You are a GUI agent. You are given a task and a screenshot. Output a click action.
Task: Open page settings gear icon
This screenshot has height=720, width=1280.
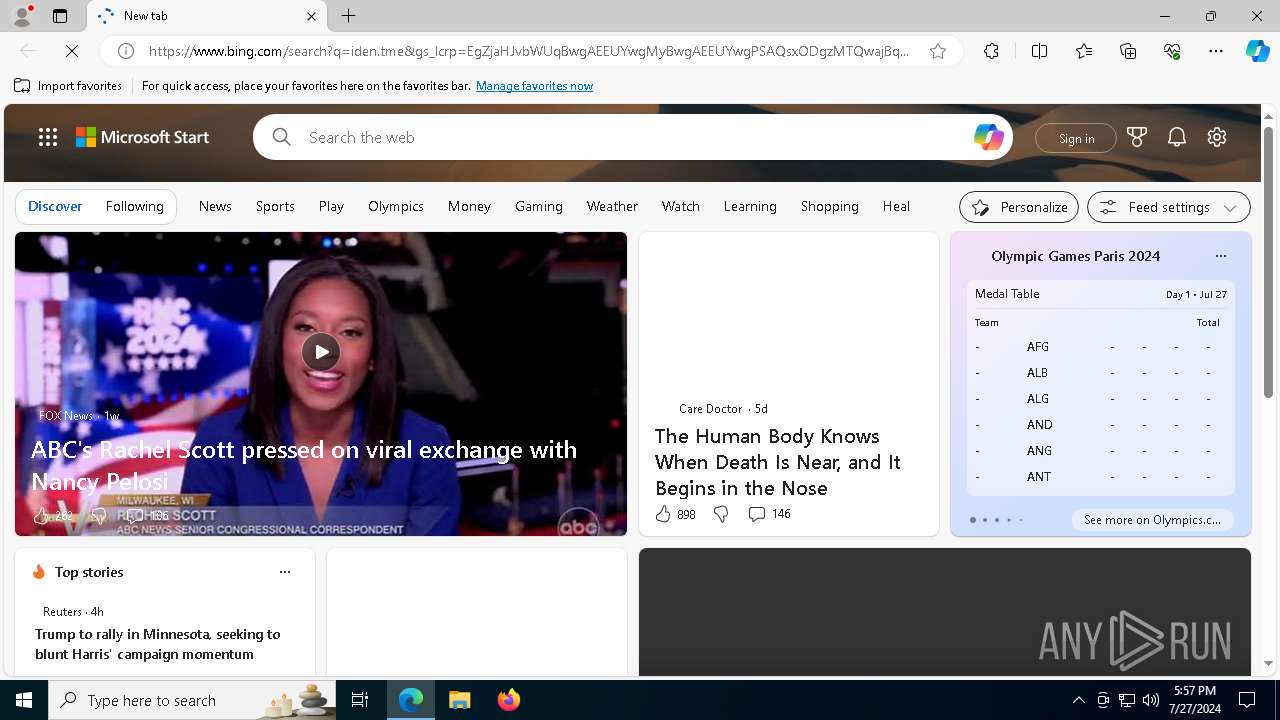point(1217,137)
